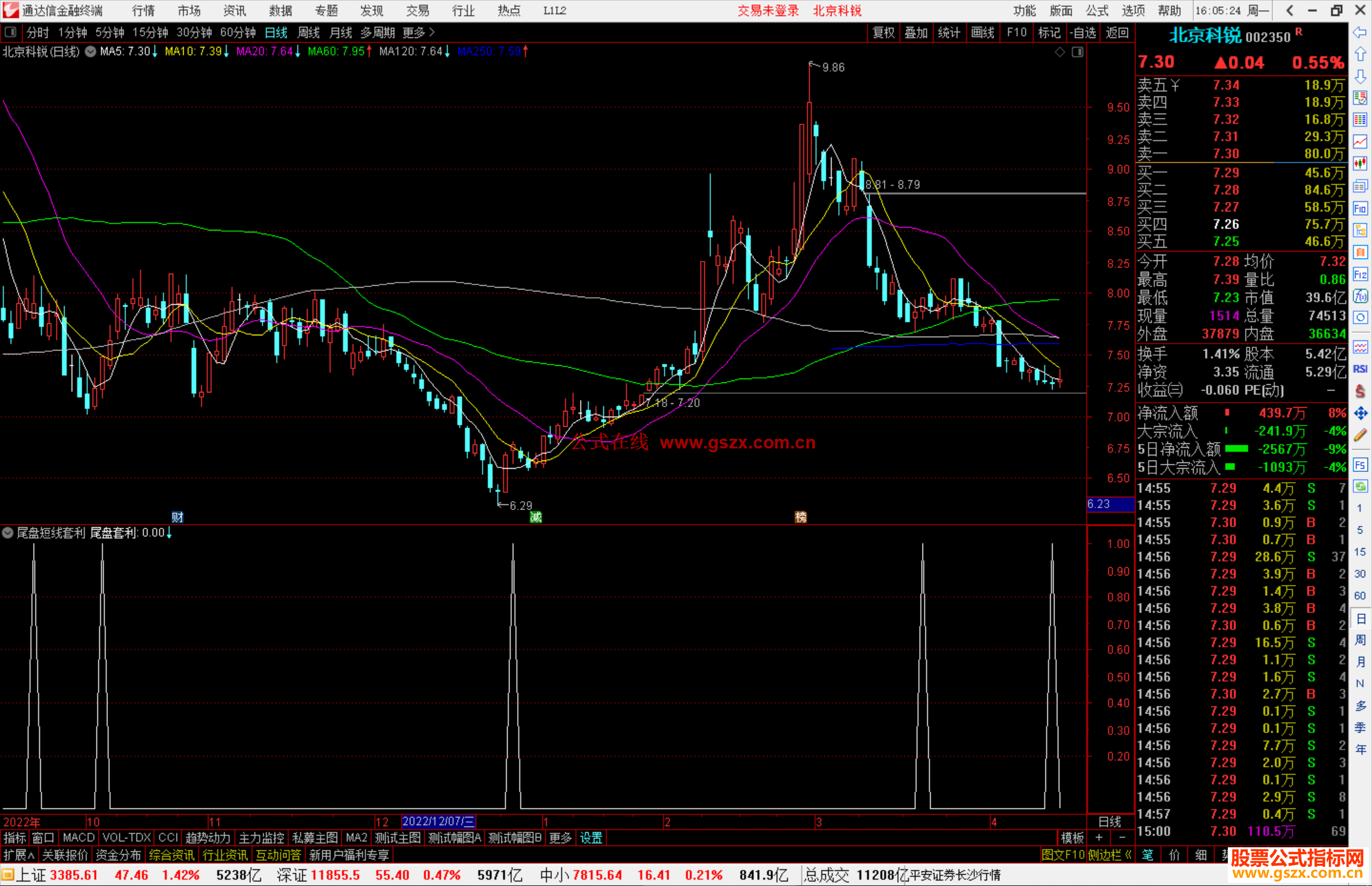The image size is (1372, 886).
Task: Toggle the round button beside 尾盘短线套利 indicator
Action: pyautogui.click(x=8, y=533)
